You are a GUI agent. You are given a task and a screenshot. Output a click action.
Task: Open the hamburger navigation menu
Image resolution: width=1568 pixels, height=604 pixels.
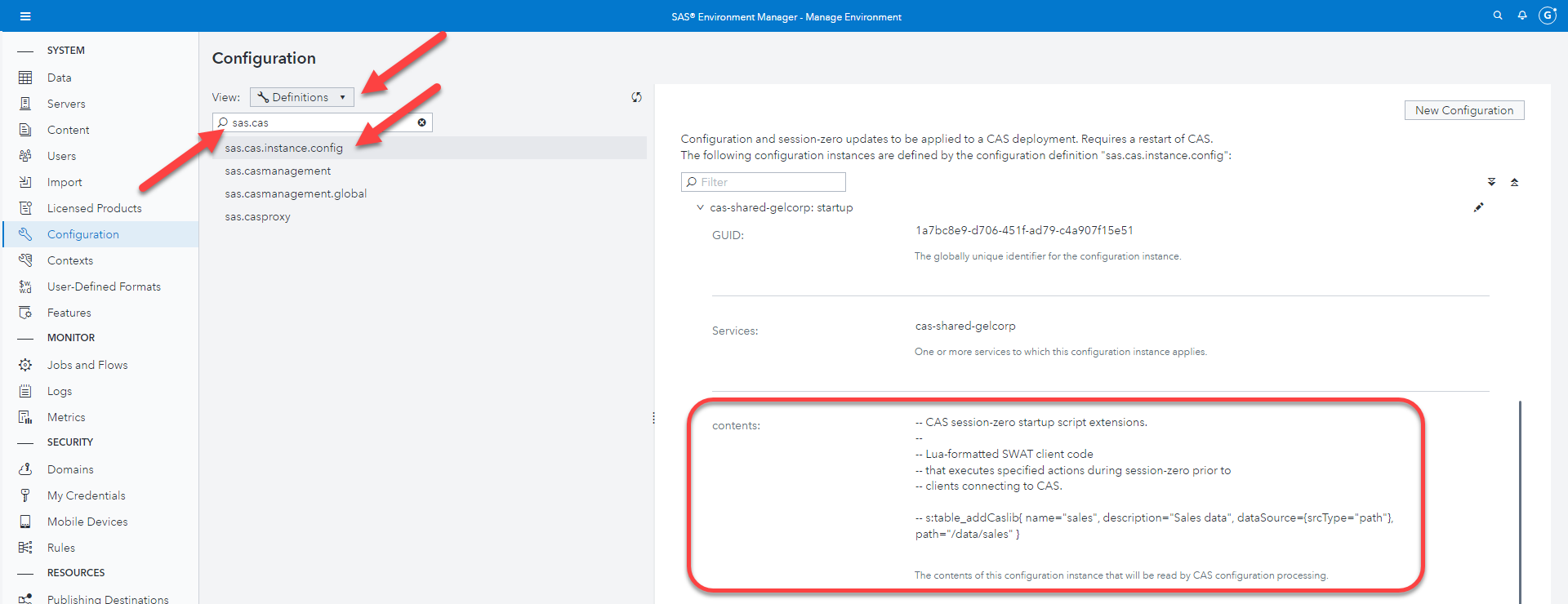(x=25, y=16)
